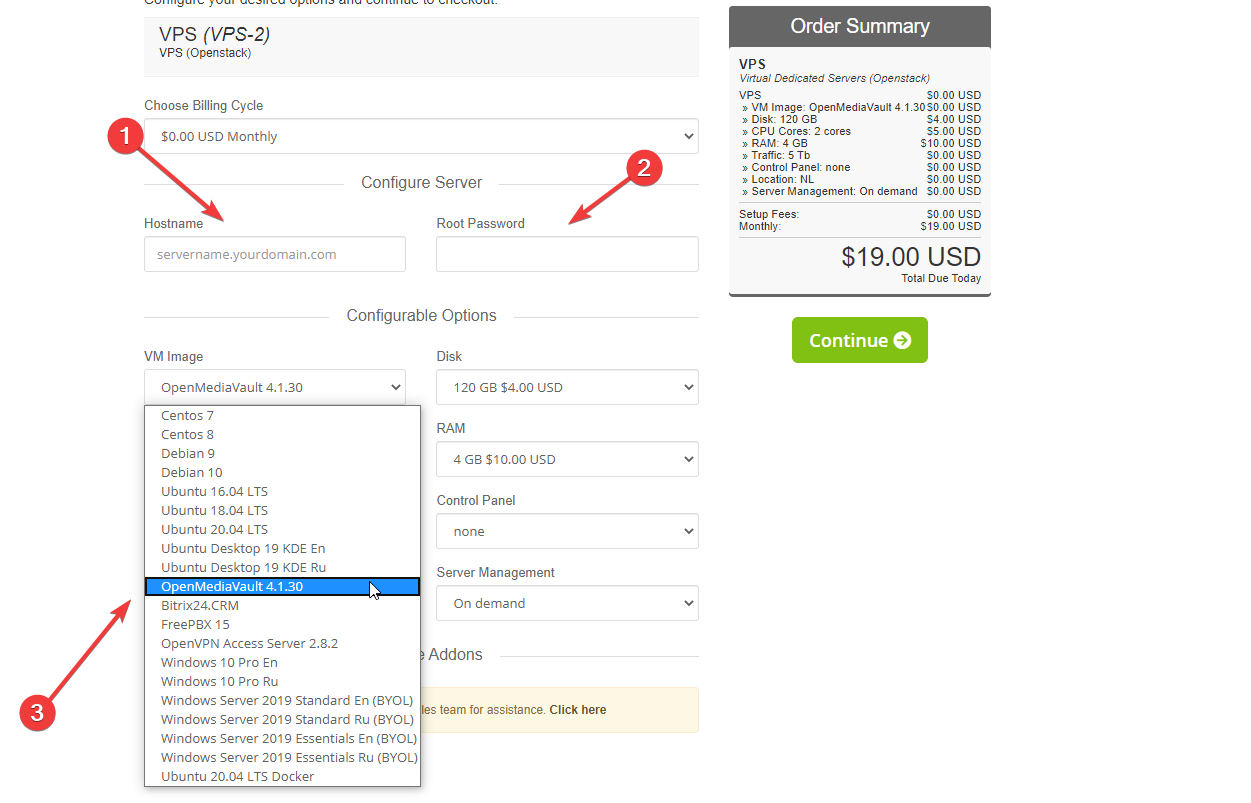Select Windows 10 Pro En option

(219, 663)
